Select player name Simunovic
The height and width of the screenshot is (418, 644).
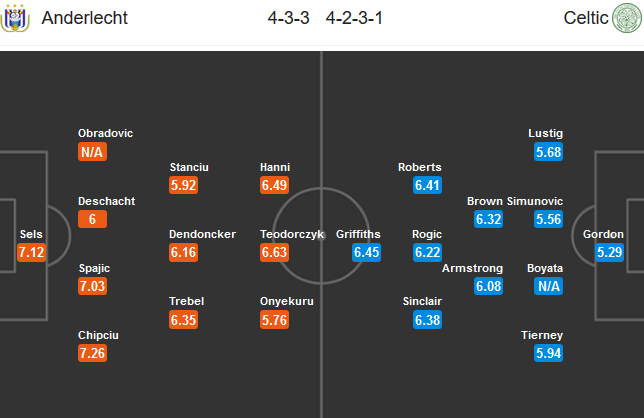pyautogui.click(x=535, y=201)
